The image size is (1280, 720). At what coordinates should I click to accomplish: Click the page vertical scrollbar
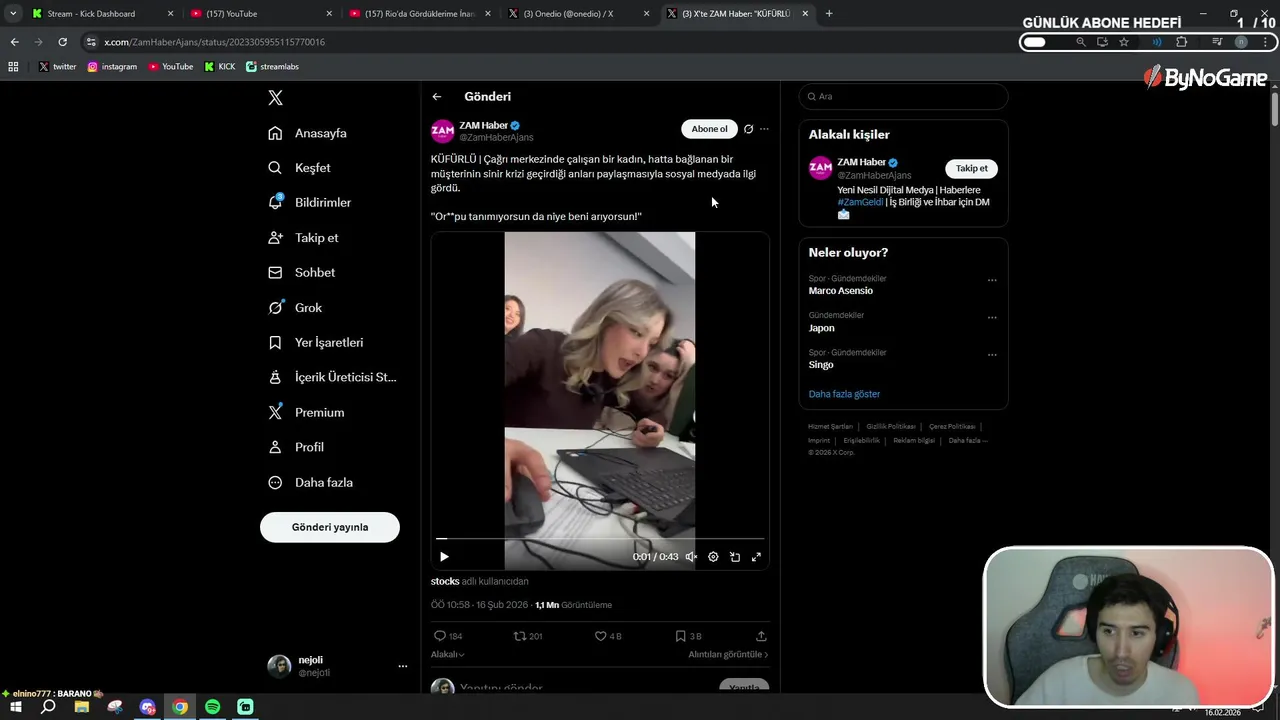1275,108
